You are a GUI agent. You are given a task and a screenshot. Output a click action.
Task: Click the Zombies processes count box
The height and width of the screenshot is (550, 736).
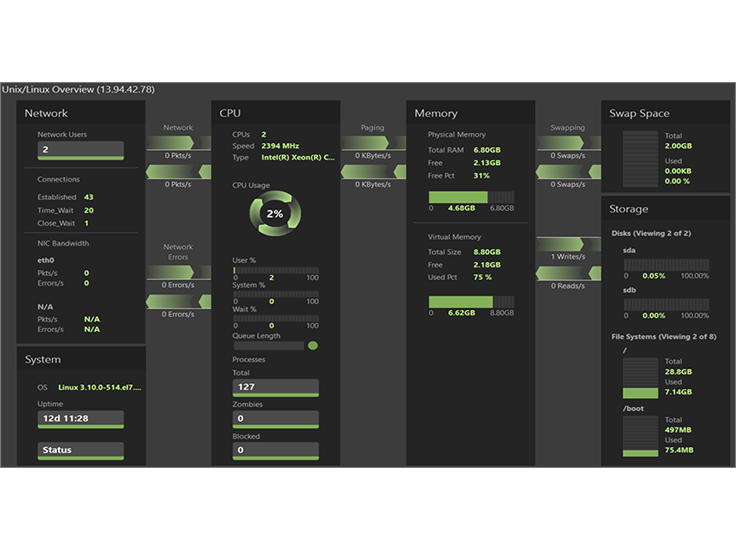click(x=275, y=419)
